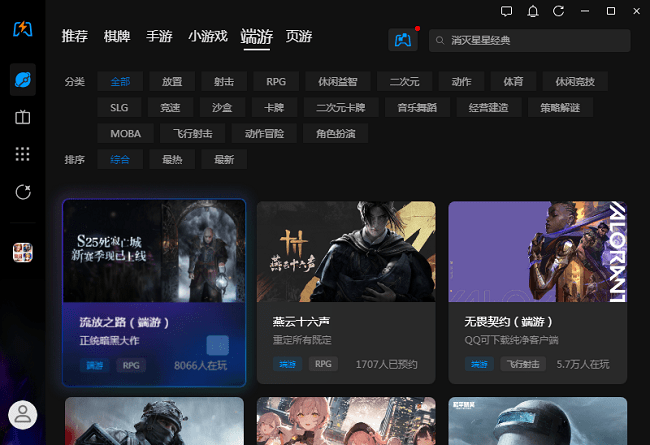The height and width of the screenshot is (445, 650).
Task: Open the gamepad icon with red dot
Action: pyautogui.click(x=402, y=40)
